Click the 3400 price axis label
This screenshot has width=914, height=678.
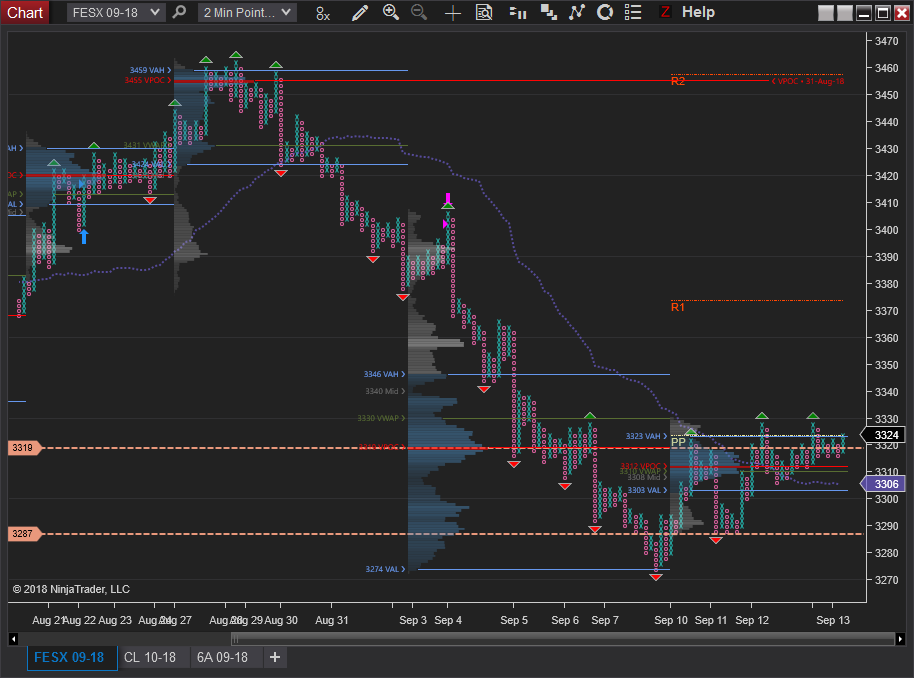click(886, 230)
